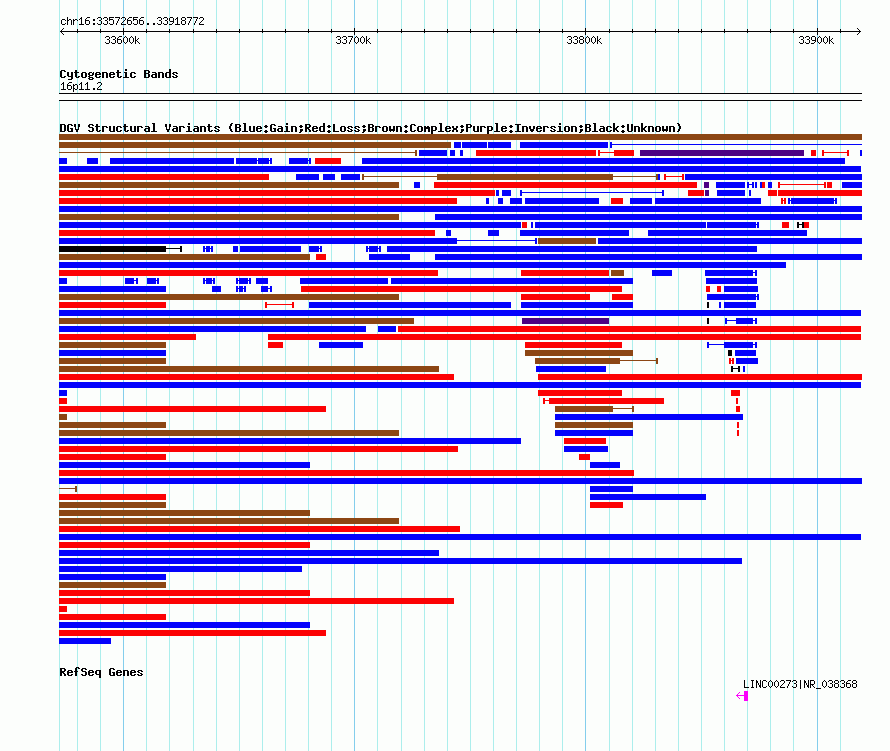Click the 16p11.2 band label
Image resolution: width=890 pixels, height=751 pixels.
click(x=81, y=86)
